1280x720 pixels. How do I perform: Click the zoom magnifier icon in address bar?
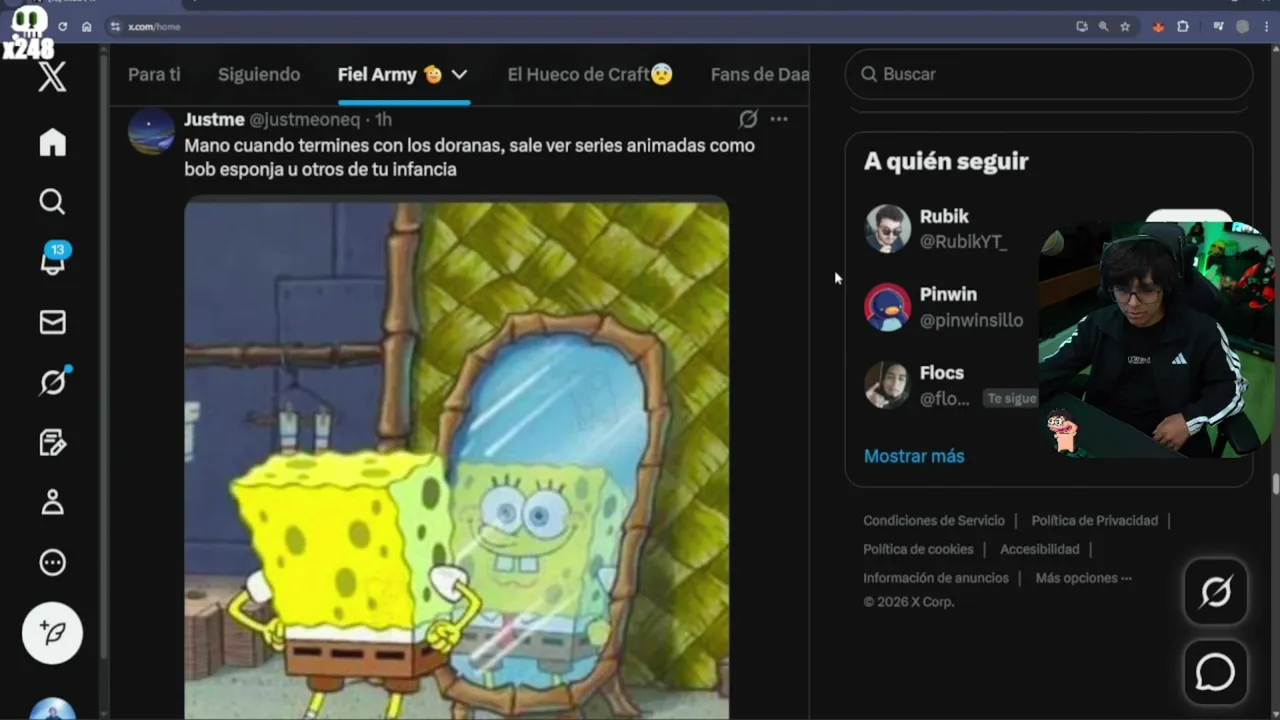click(1103, 27)
